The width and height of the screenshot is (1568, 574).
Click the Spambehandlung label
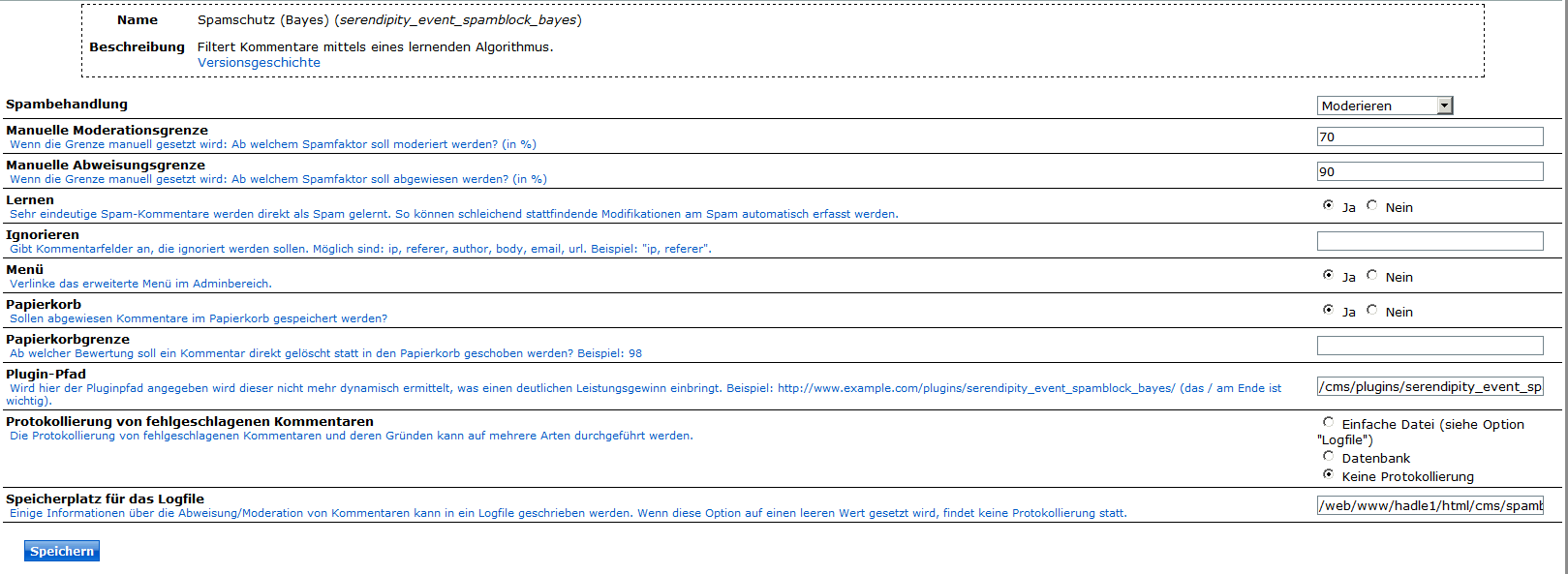[67, 105]
